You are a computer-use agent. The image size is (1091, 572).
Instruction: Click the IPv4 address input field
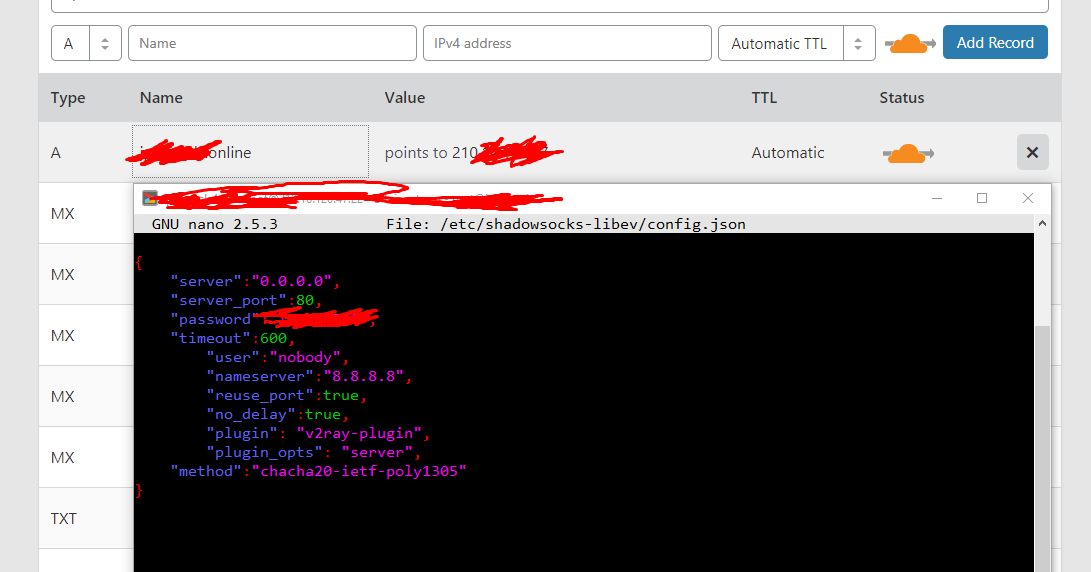(567, 43)
